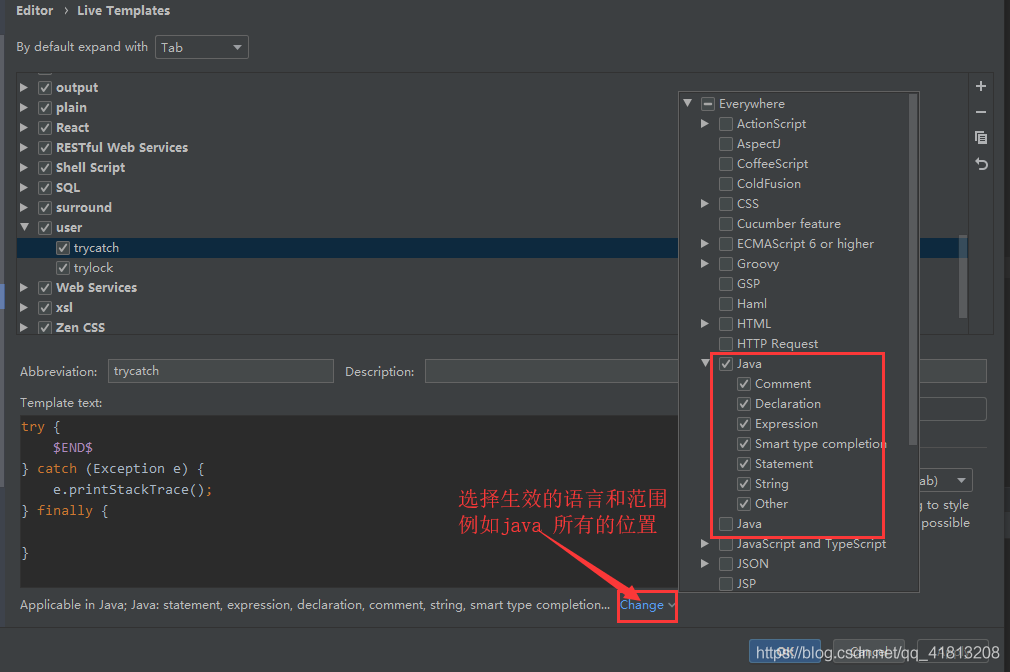This screenshot has height=672, width=1010.
Task: Uncheck the Comment context under Java
Action: coord(744,384)
